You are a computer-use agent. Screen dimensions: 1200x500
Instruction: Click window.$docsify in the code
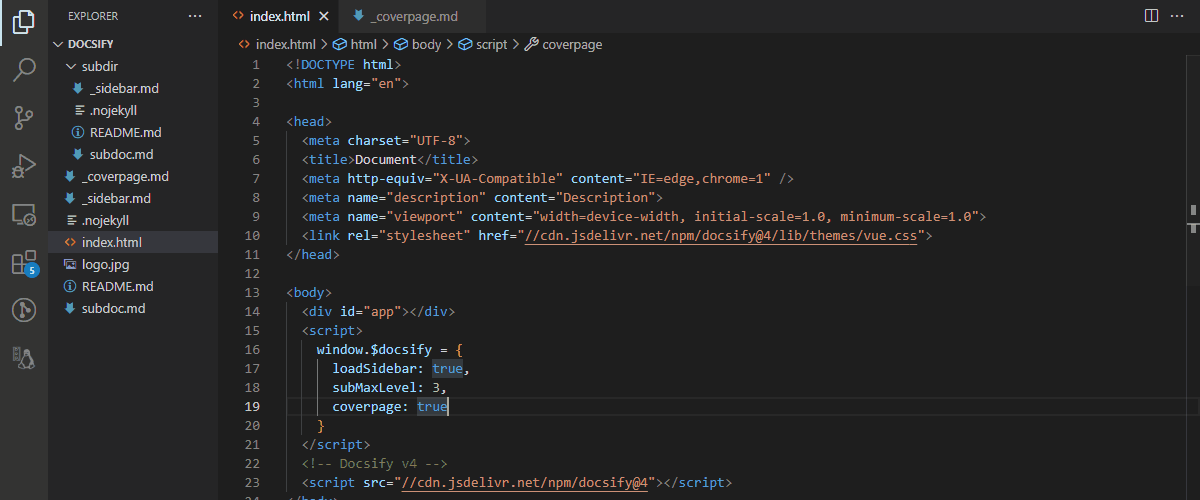tap(374, 349)
